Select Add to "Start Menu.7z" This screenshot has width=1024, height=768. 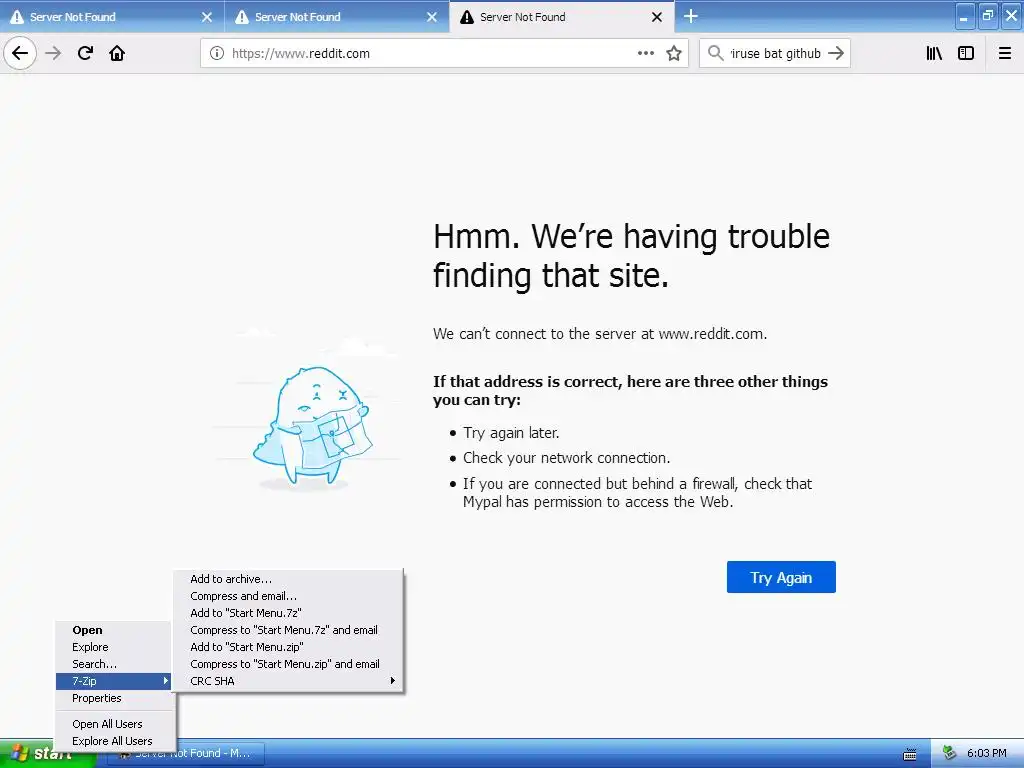coord(288,613)
